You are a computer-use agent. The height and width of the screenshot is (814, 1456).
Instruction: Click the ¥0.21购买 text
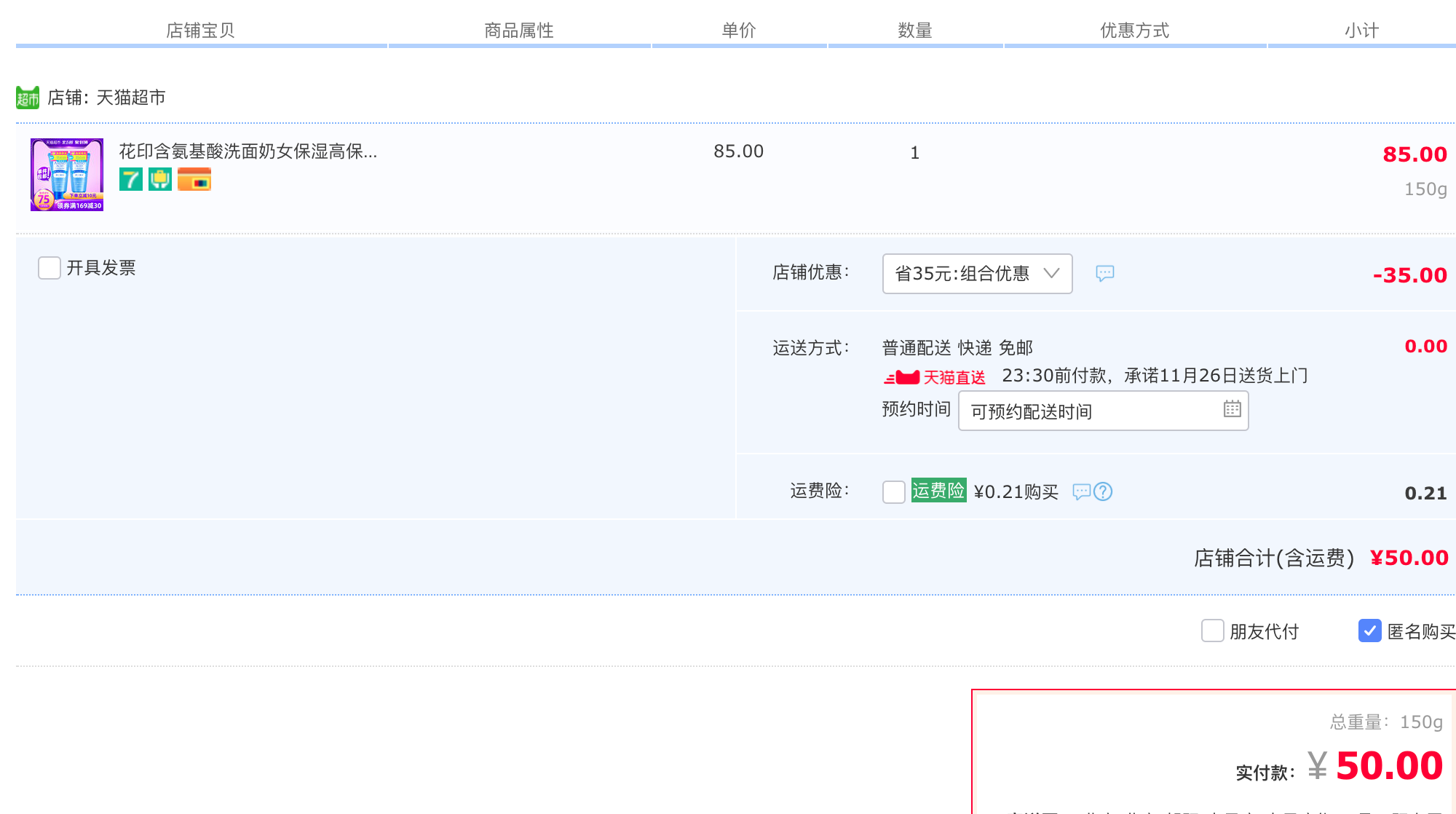click(x=1016, y=492)
